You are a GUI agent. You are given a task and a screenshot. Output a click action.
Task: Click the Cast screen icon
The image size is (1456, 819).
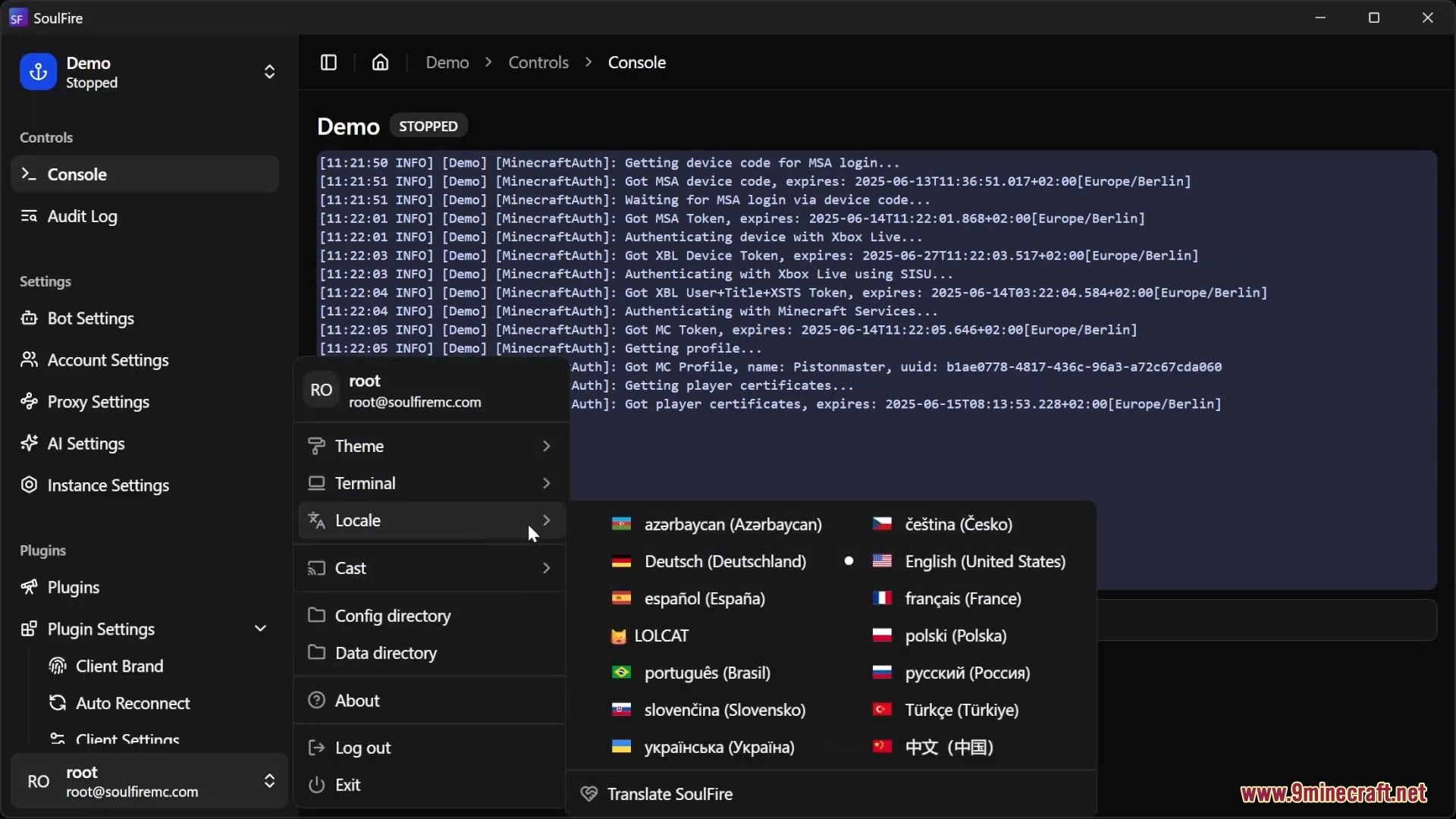[316, 568]
